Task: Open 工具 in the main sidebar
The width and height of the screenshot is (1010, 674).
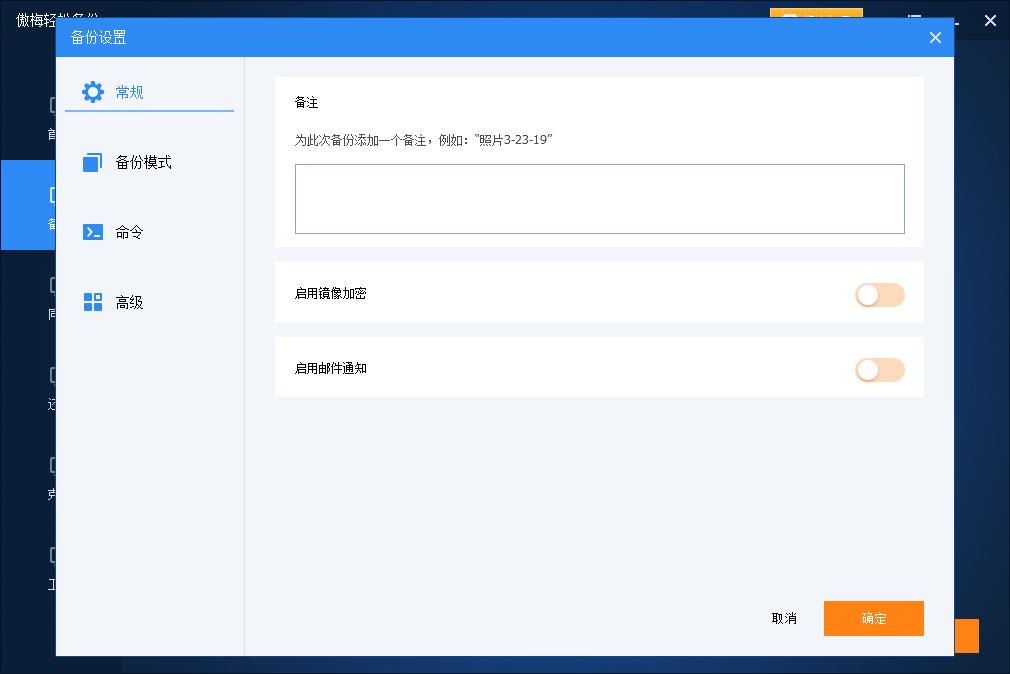Action: tap(50, 566)
